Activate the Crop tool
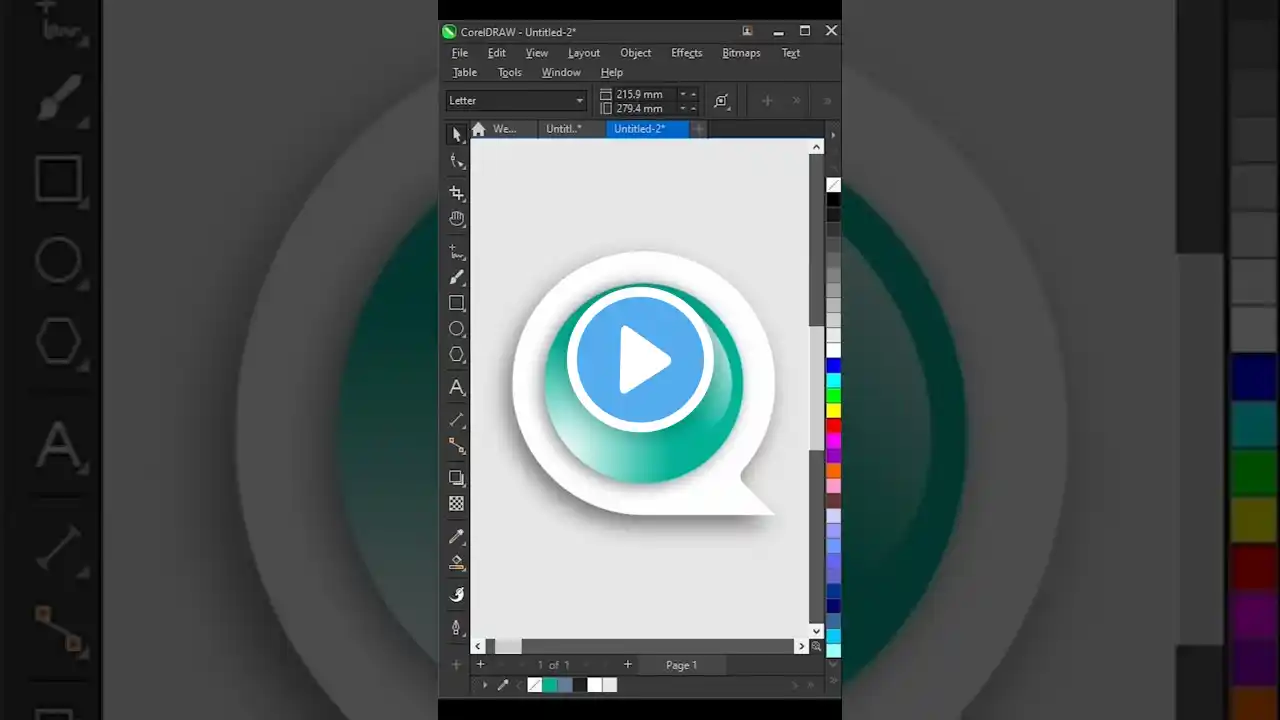This screenshot has width=1280, height=720. (457, 193)
